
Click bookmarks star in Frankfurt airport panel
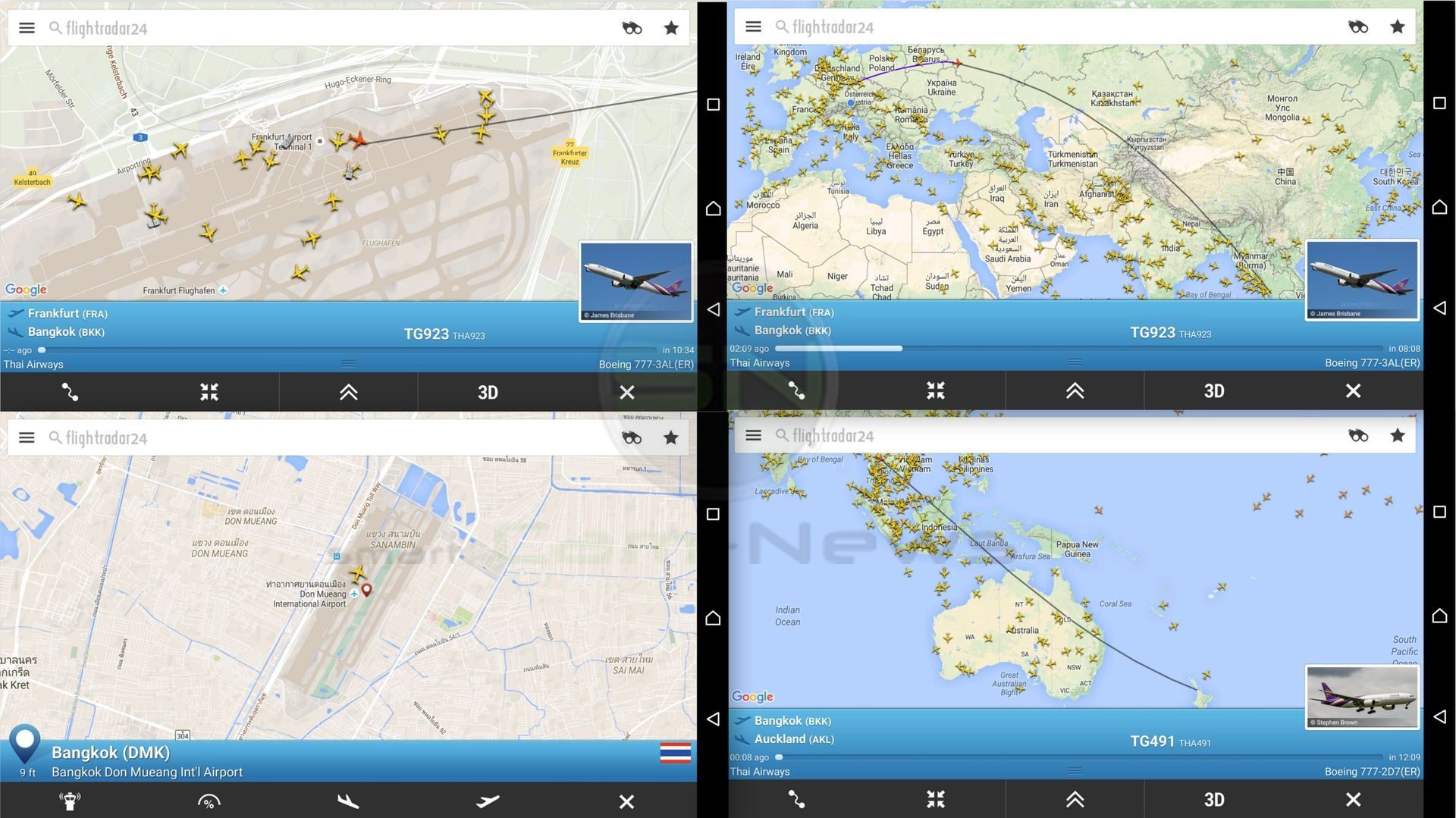pyautogui.click(x=671, y=28)
